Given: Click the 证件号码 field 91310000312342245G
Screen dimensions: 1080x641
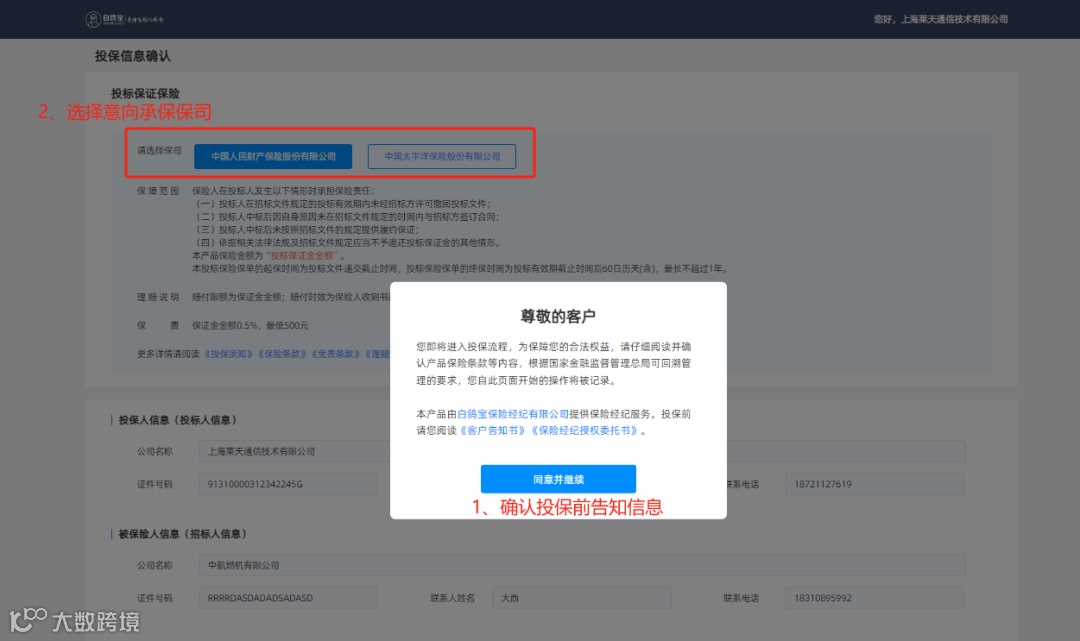Looking at the screenshot, I should (x=288, y=484).
